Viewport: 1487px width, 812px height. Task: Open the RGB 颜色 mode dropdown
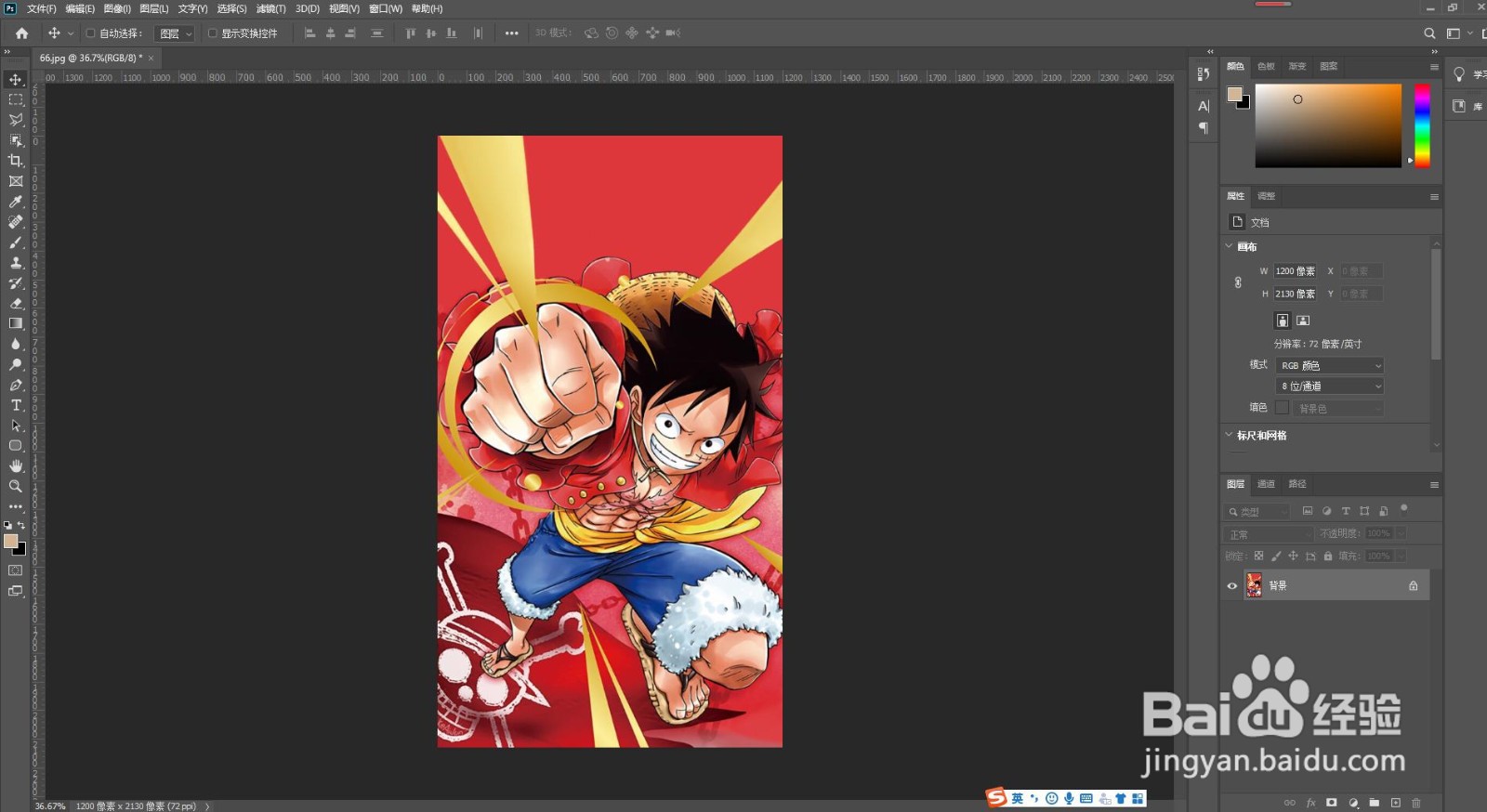[1330, 366]
